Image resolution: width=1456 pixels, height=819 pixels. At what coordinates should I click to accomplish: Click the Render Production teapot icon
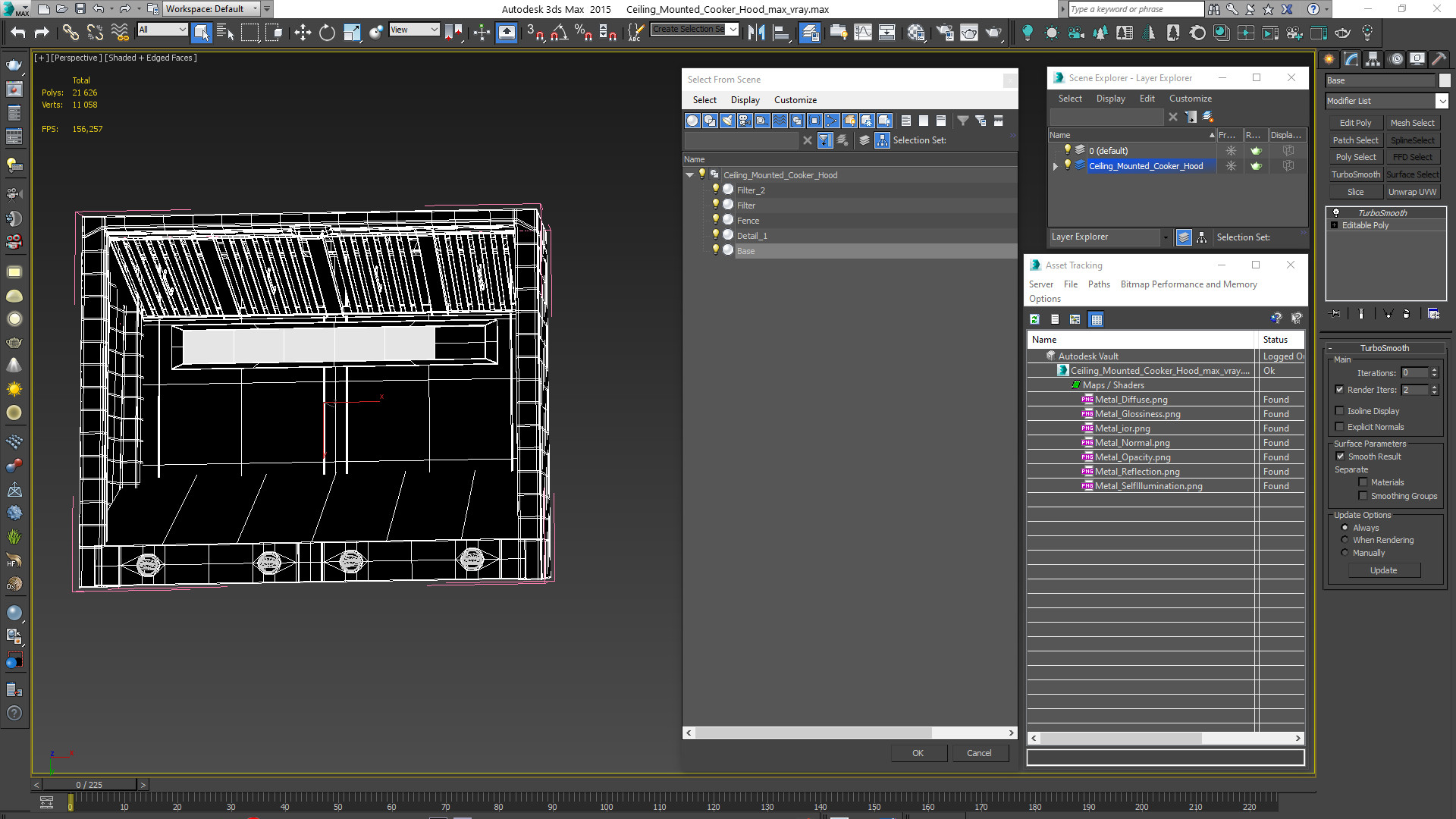[x=993, y=32]
